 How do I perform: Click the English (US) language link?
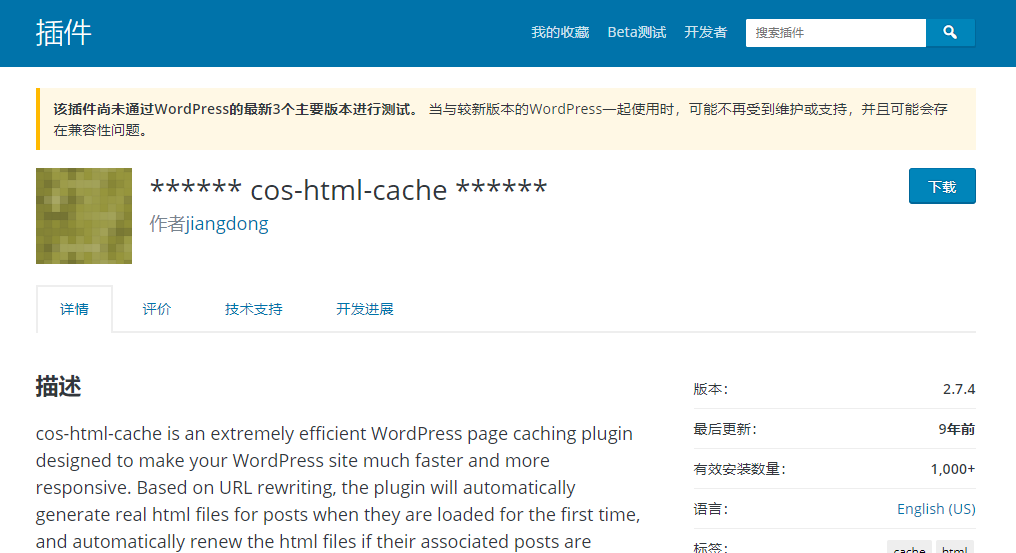tap(936, 509)
